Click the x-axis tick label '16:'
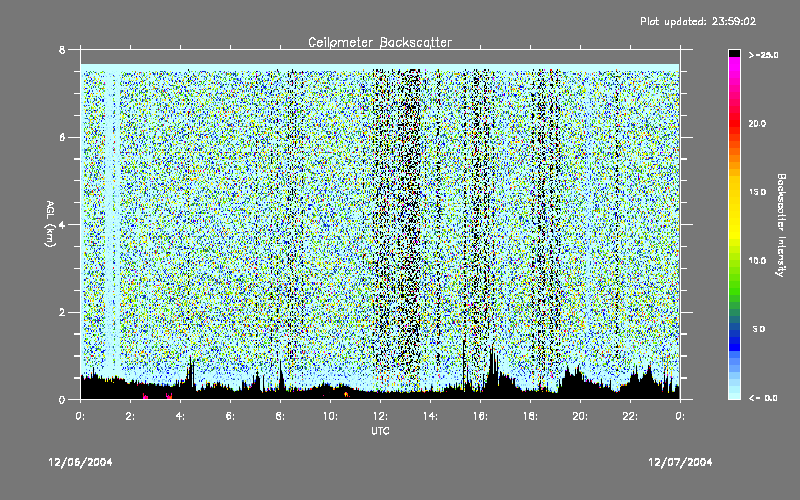Viewport: 800px width, 500px height. pos(480,416)
